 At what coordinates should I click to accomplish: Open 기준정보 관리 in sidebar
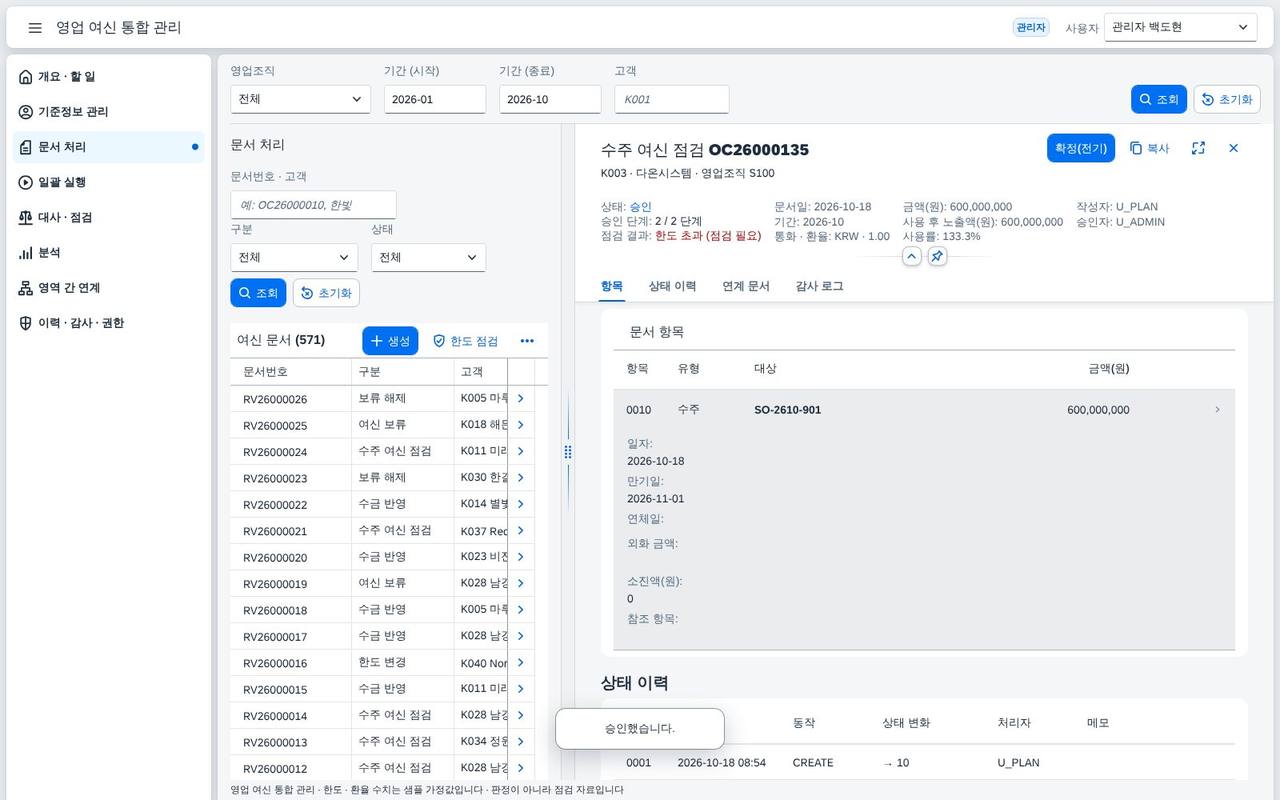[108, 112]
